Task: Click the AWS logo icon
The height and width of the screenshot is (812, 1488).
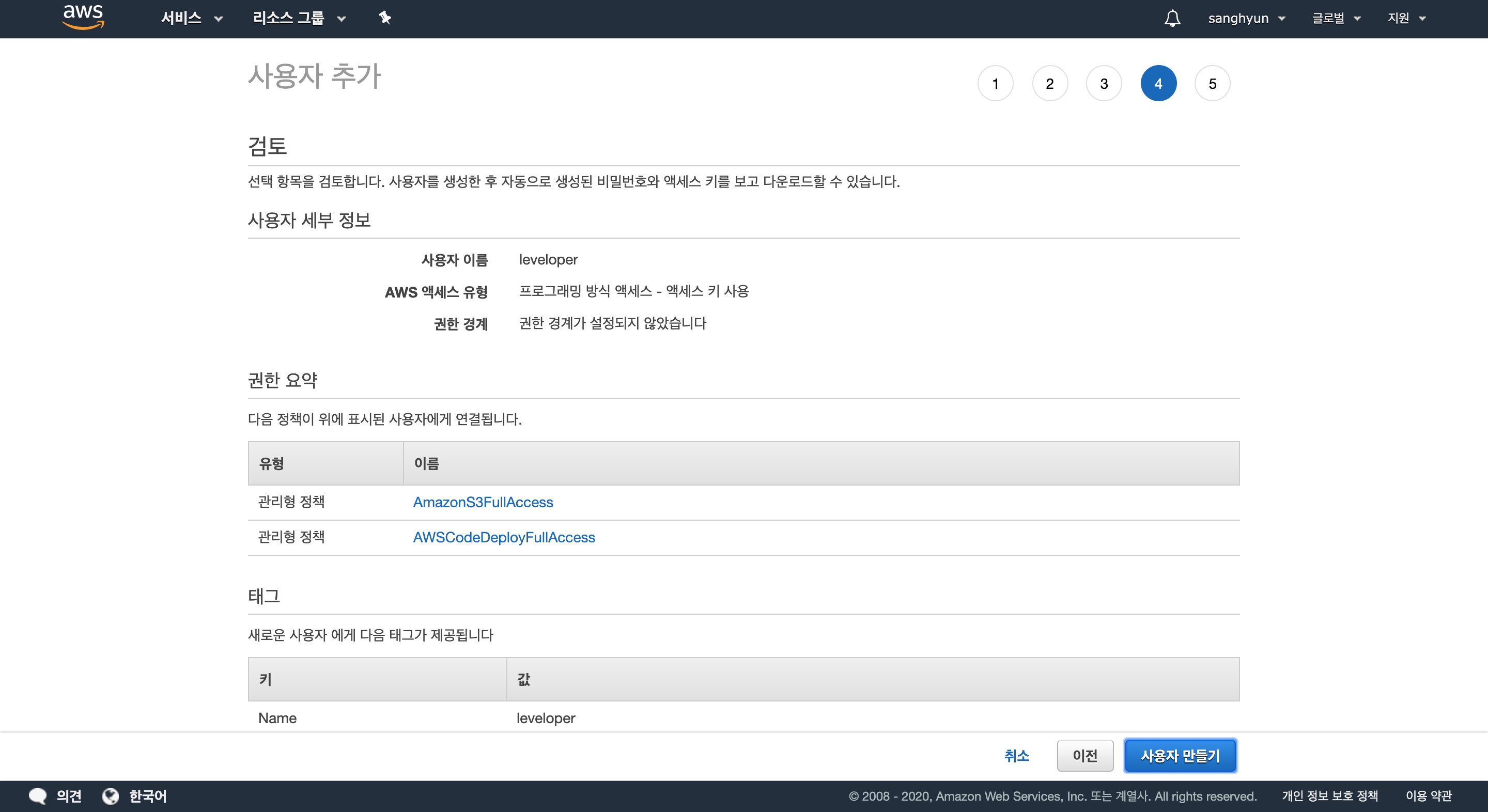Action: (x=83, y=18)
